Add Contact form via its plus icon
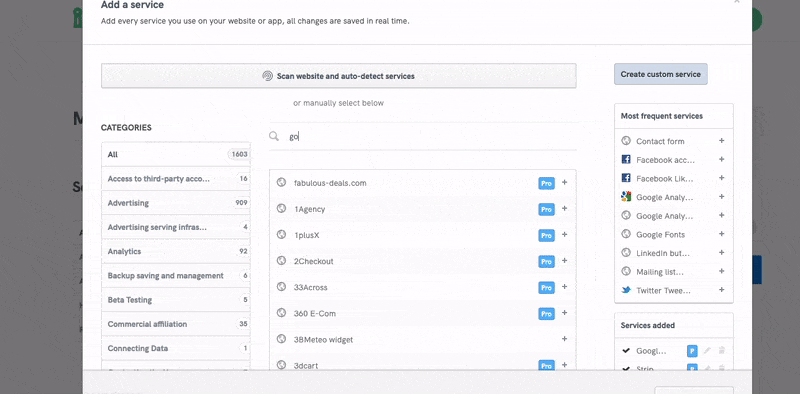The image size is (800, 394). [721, 141]
